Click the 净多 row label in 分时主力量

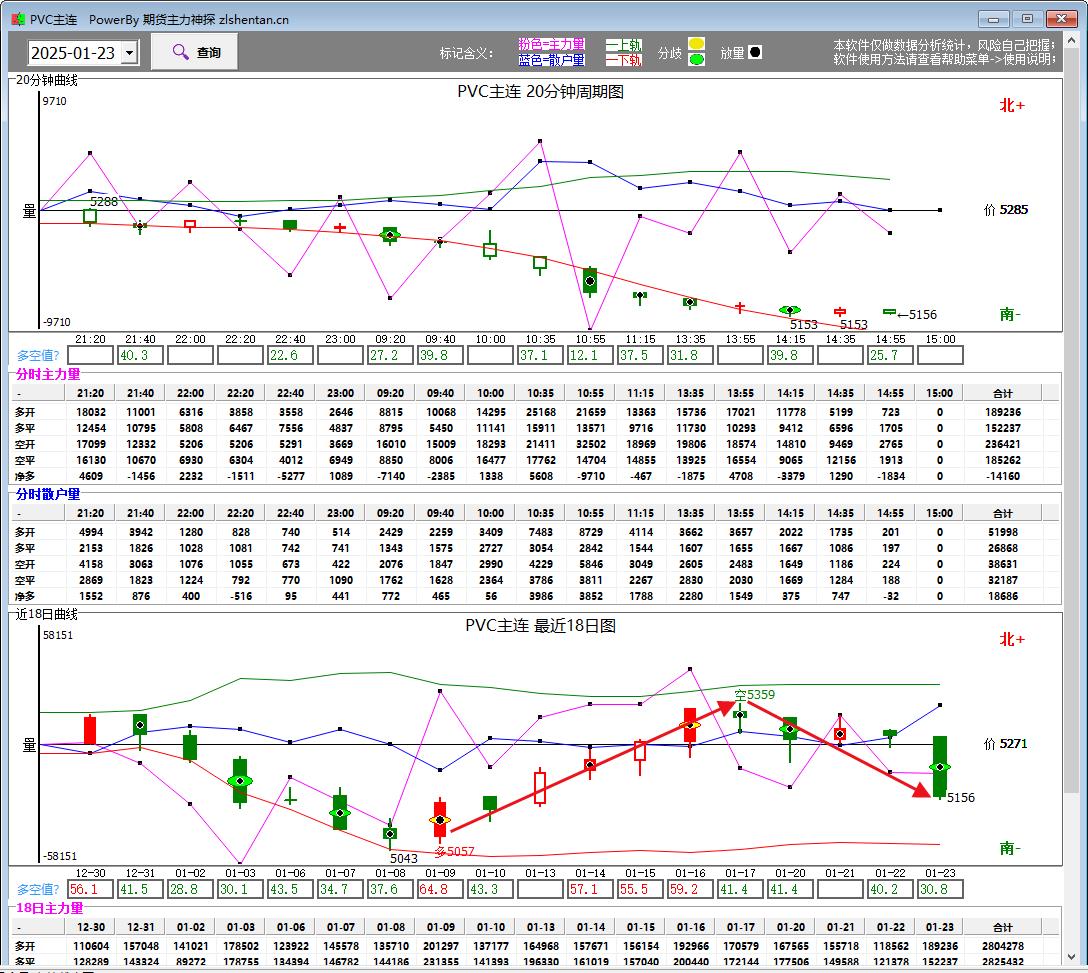click(25, 476)
